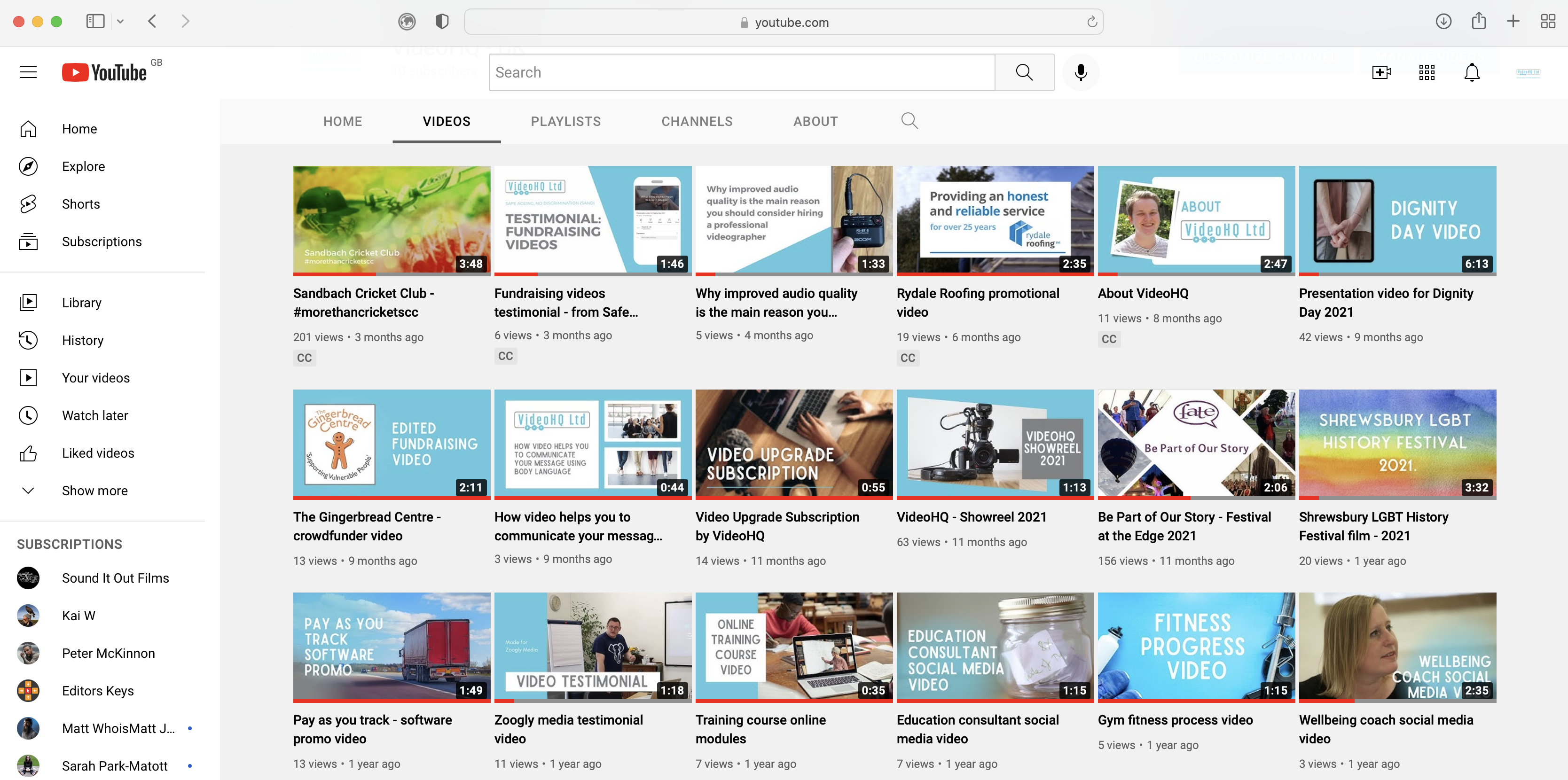Activate voice search microphone
This screenshot has width=1568, height=780.
pos(1081,72)
